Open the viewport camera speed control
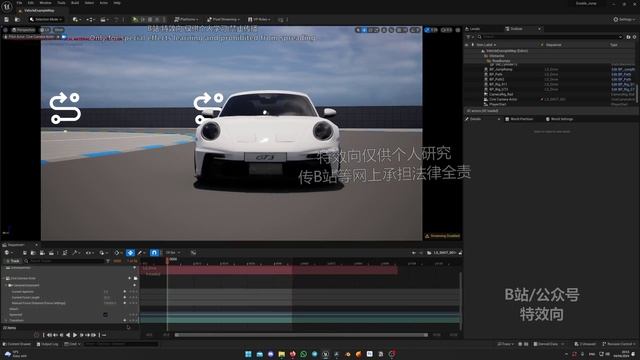 447,30
